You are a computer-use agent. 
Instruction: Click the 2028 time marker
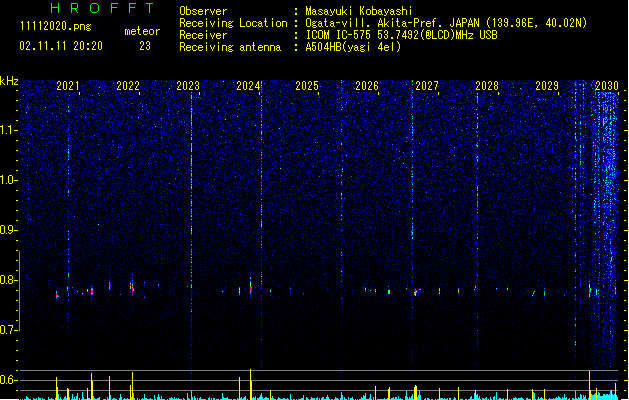click(487, 85)
